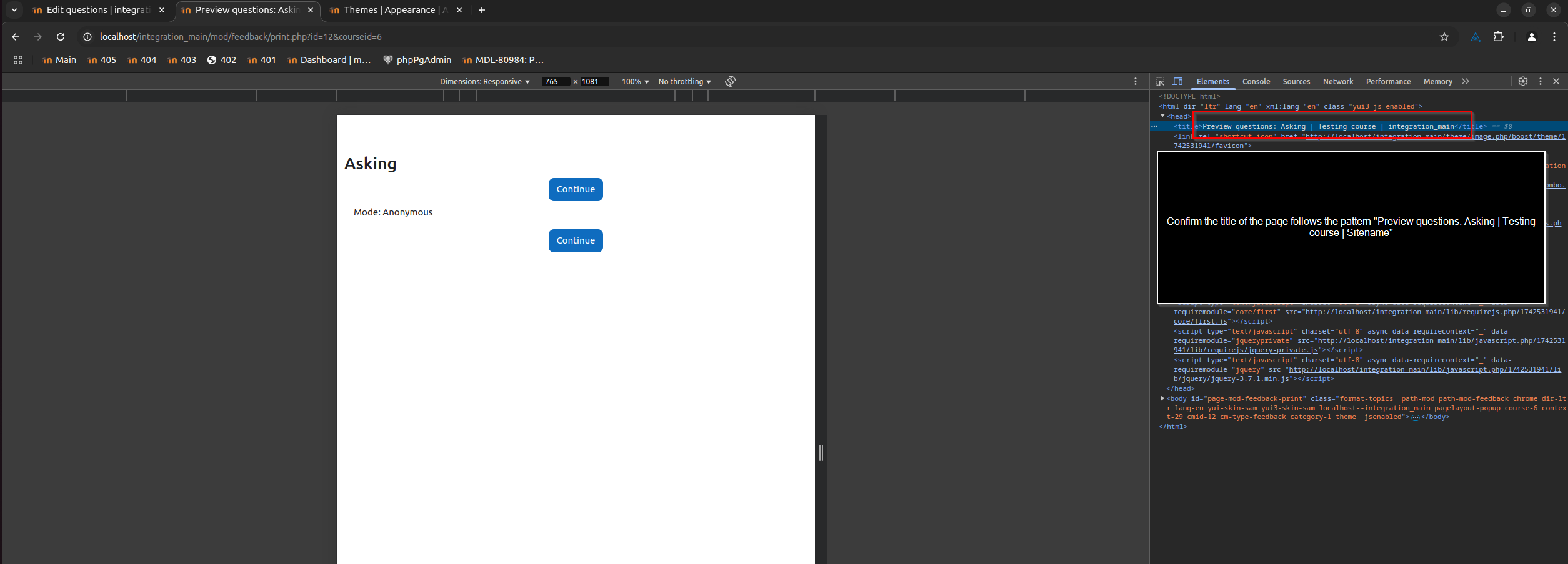Close the Edit questions tab
The image size is (1568, 564).
pyautogui.click(x=162, y=10)
